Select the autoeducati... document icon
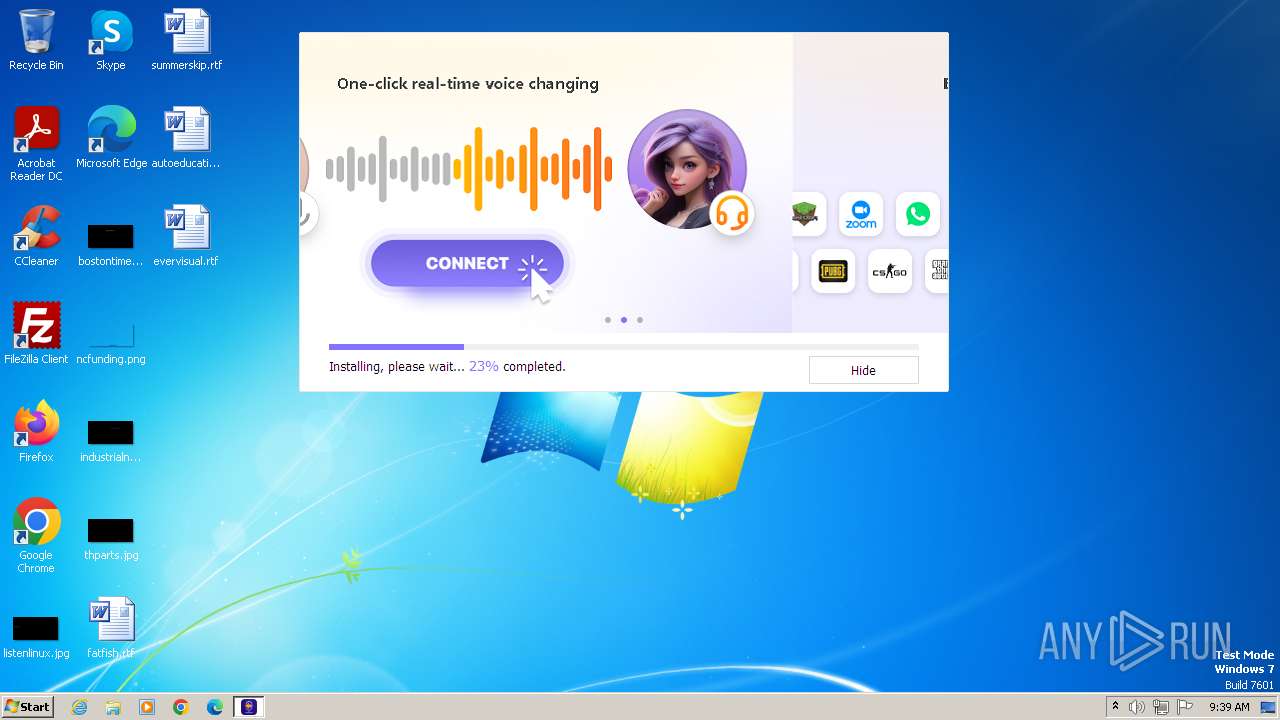 (x=186, y=138)
